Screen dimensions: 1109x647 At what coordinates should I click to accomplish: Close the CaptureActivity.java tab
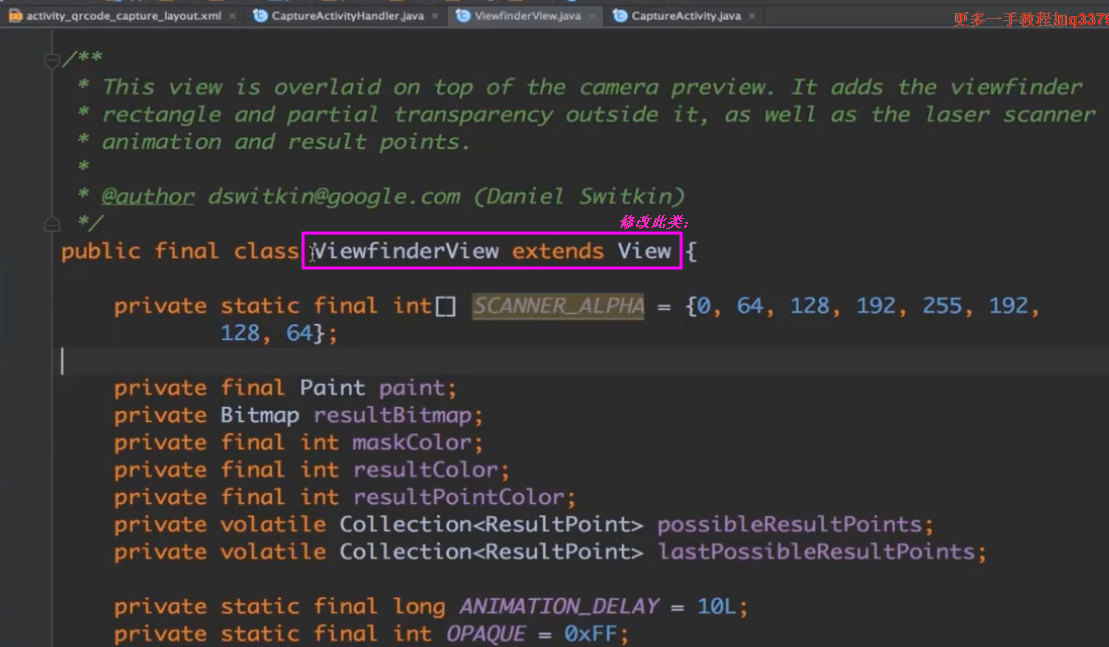752,16
